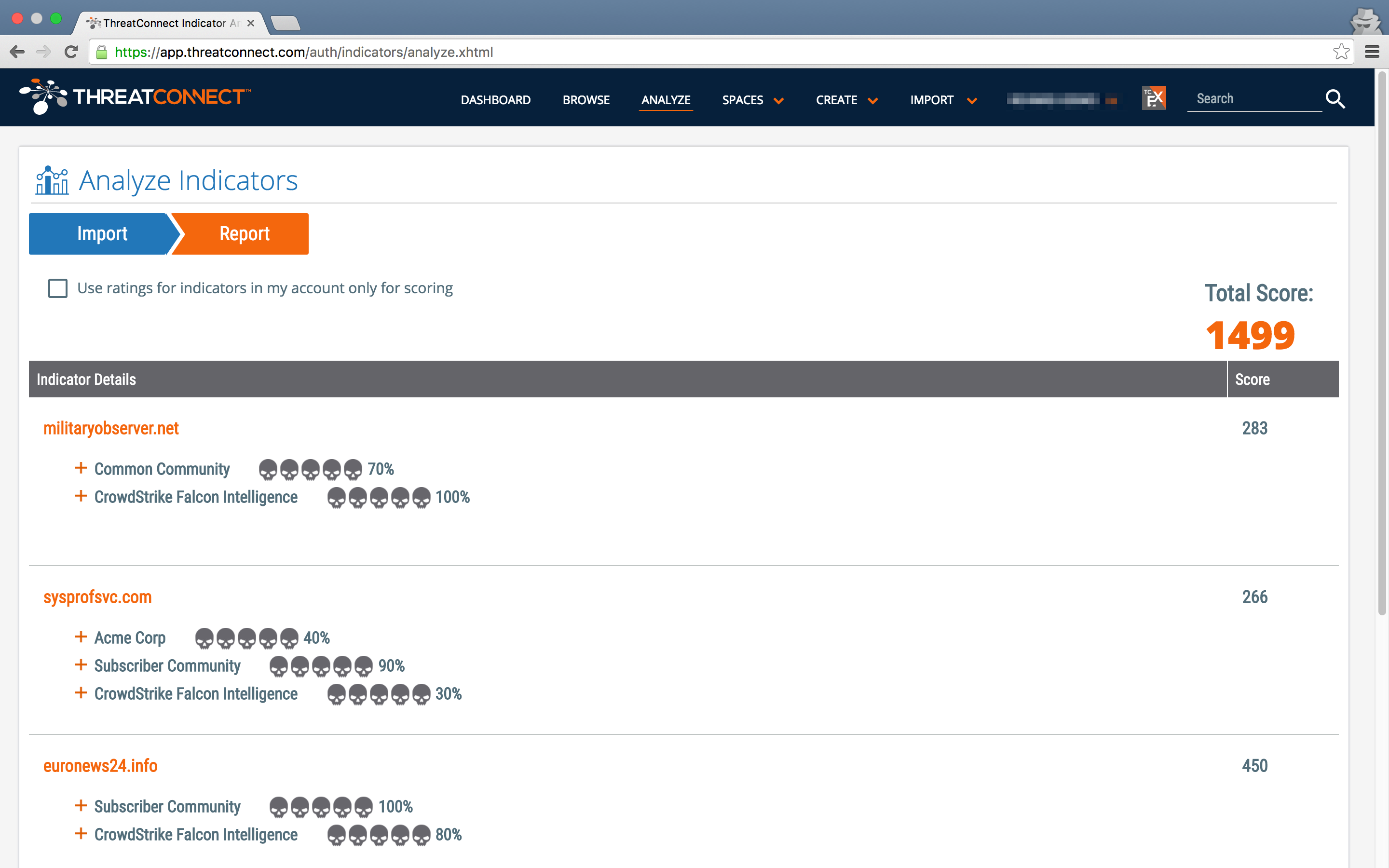This screenshot has height=868, width=1389.
Task: Click the blurred user account name
Action: (x=1062, y=100)
